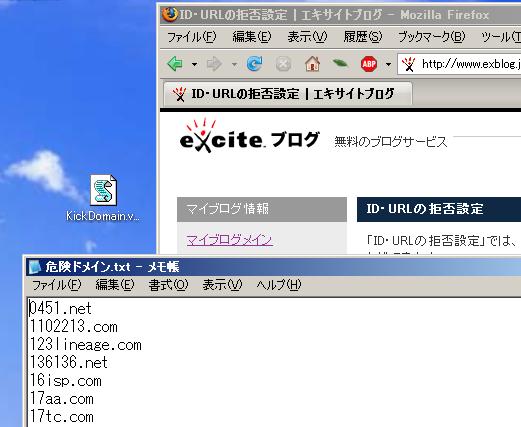Click the line 0451.net in Notepad
Screen dimensions: 521x427
tap(60, 308)
